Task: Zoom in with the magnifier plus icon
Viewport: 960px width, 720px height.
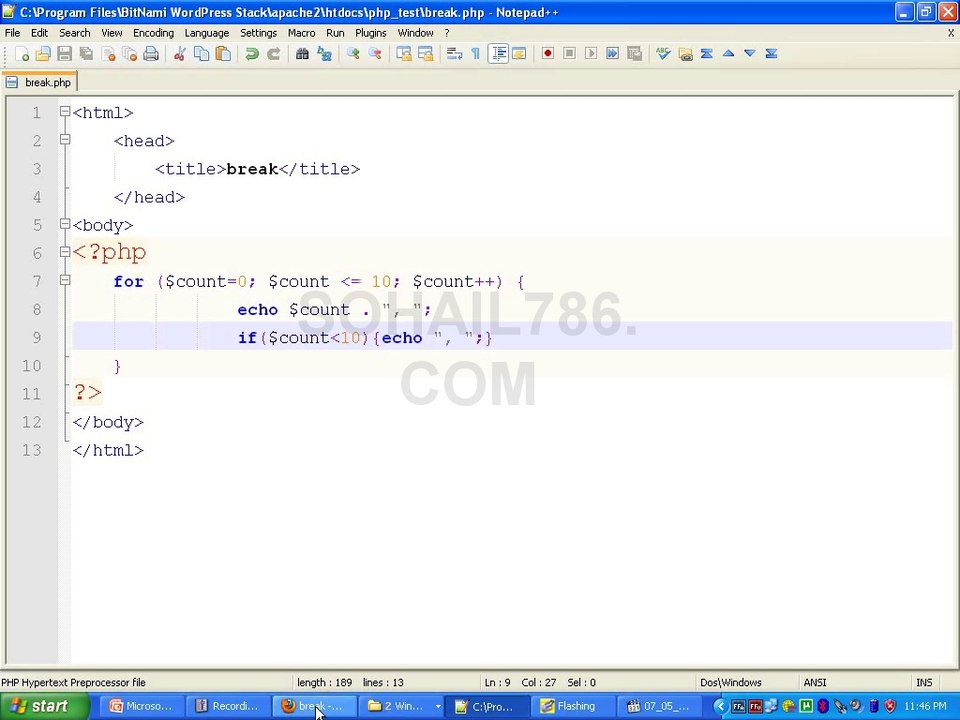Action: click(353, 54)
